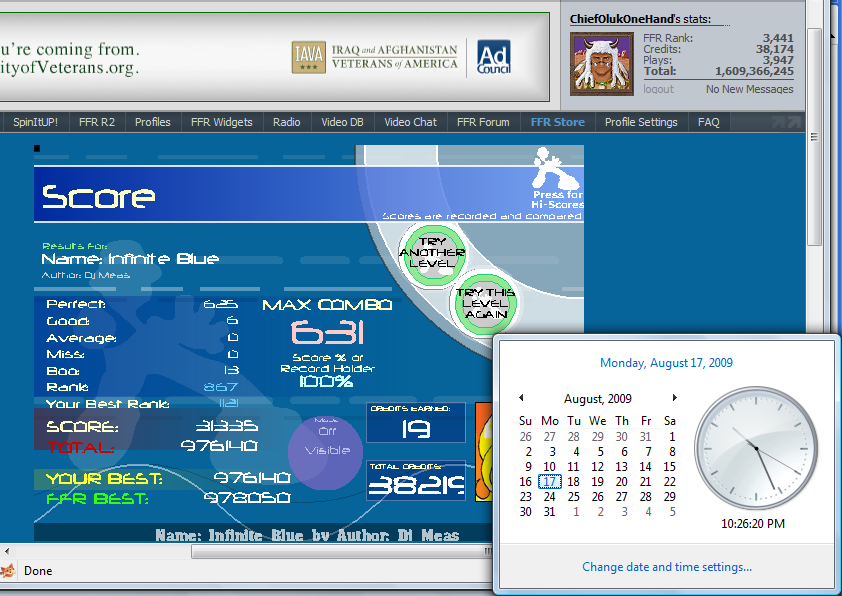
Task: Go to previous month in calendar
Action: [x=521, y=398]
